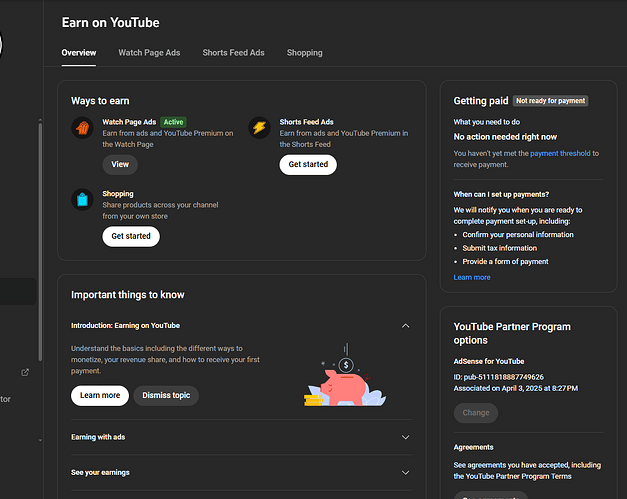This screenshot has width=627, height=499.
Task: Click the Active badge
Action: pos(174,122)
